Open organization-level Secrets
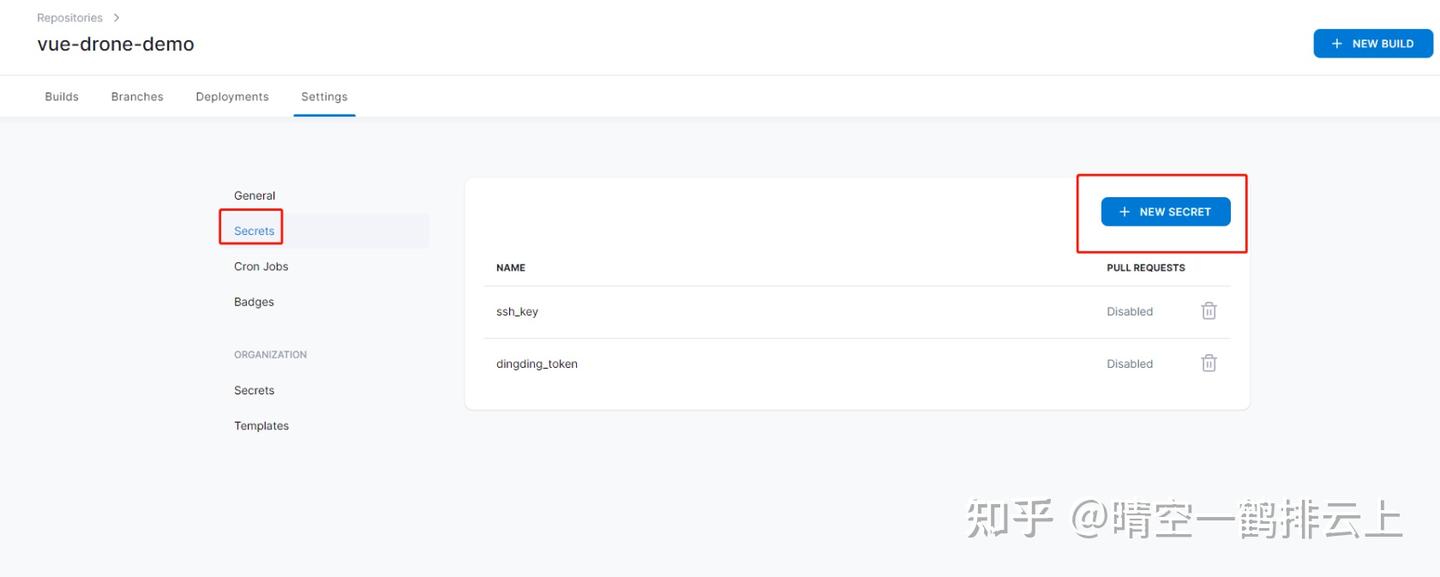Image resolution: width=1440 pixels, height=577 pixels. pos(254,390)
